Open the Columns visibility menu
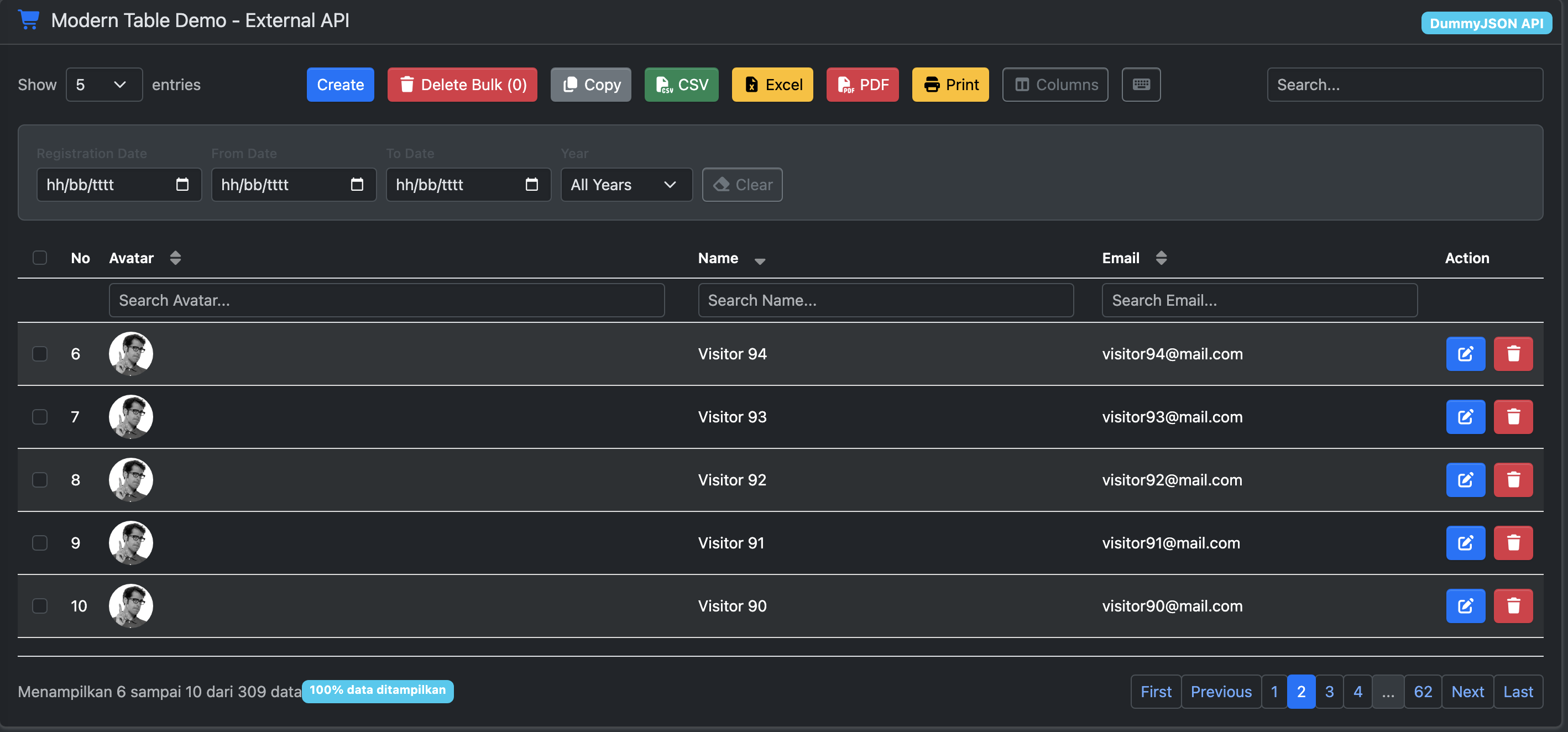1568x732 pixels. pyautogui.click(x=1055, y=85)
